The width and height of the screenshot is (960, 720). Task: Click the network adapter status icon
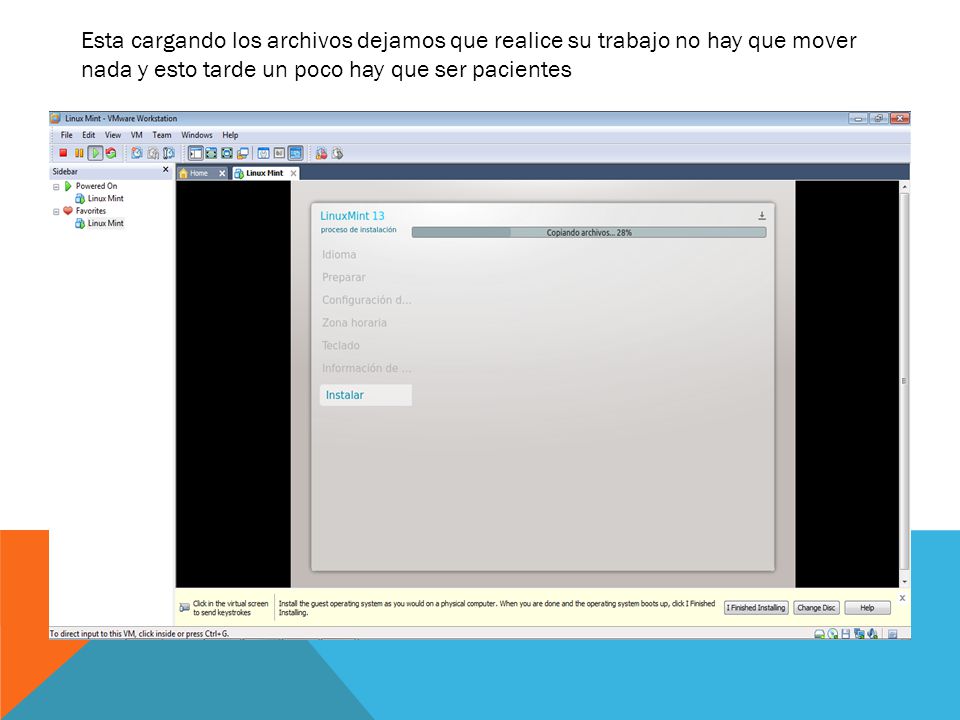(859, 634)
